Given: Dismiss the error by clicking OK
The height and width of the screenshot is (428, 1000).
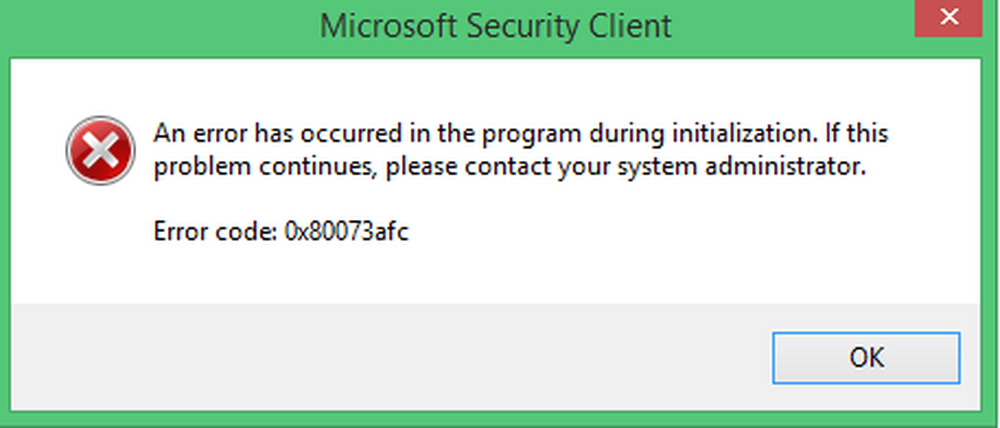Looking at the screenshot, I should (x=865, y=357).
